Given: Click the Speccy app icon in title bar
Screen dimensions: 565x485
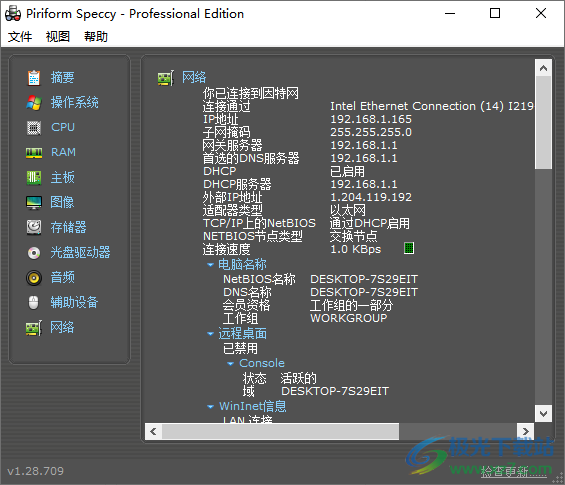Looking at the screenshot, I should [13, 13].
